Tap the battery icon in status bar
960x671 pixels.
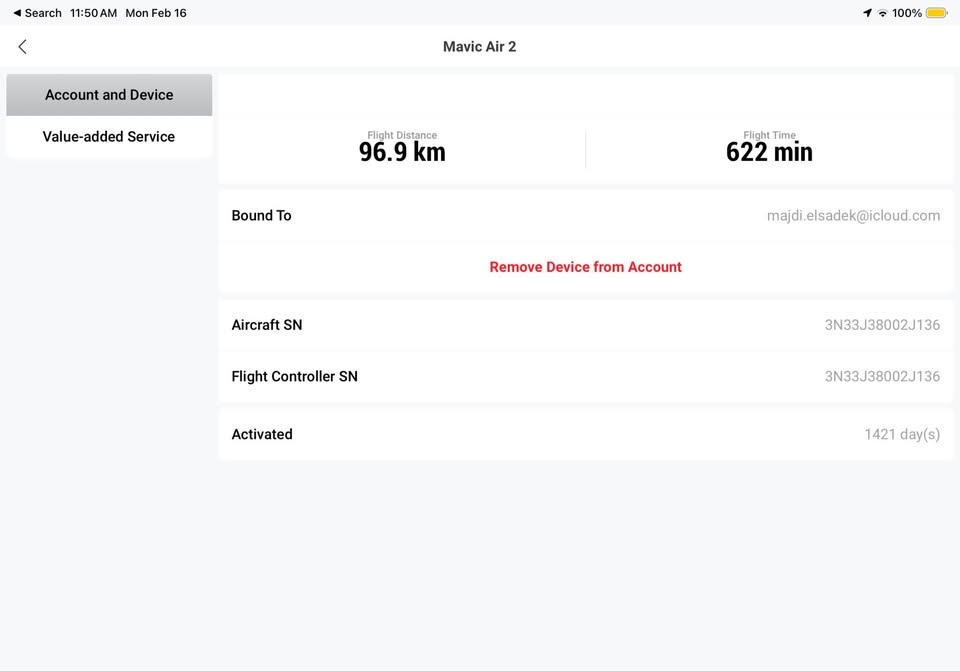tap(937, 13)
